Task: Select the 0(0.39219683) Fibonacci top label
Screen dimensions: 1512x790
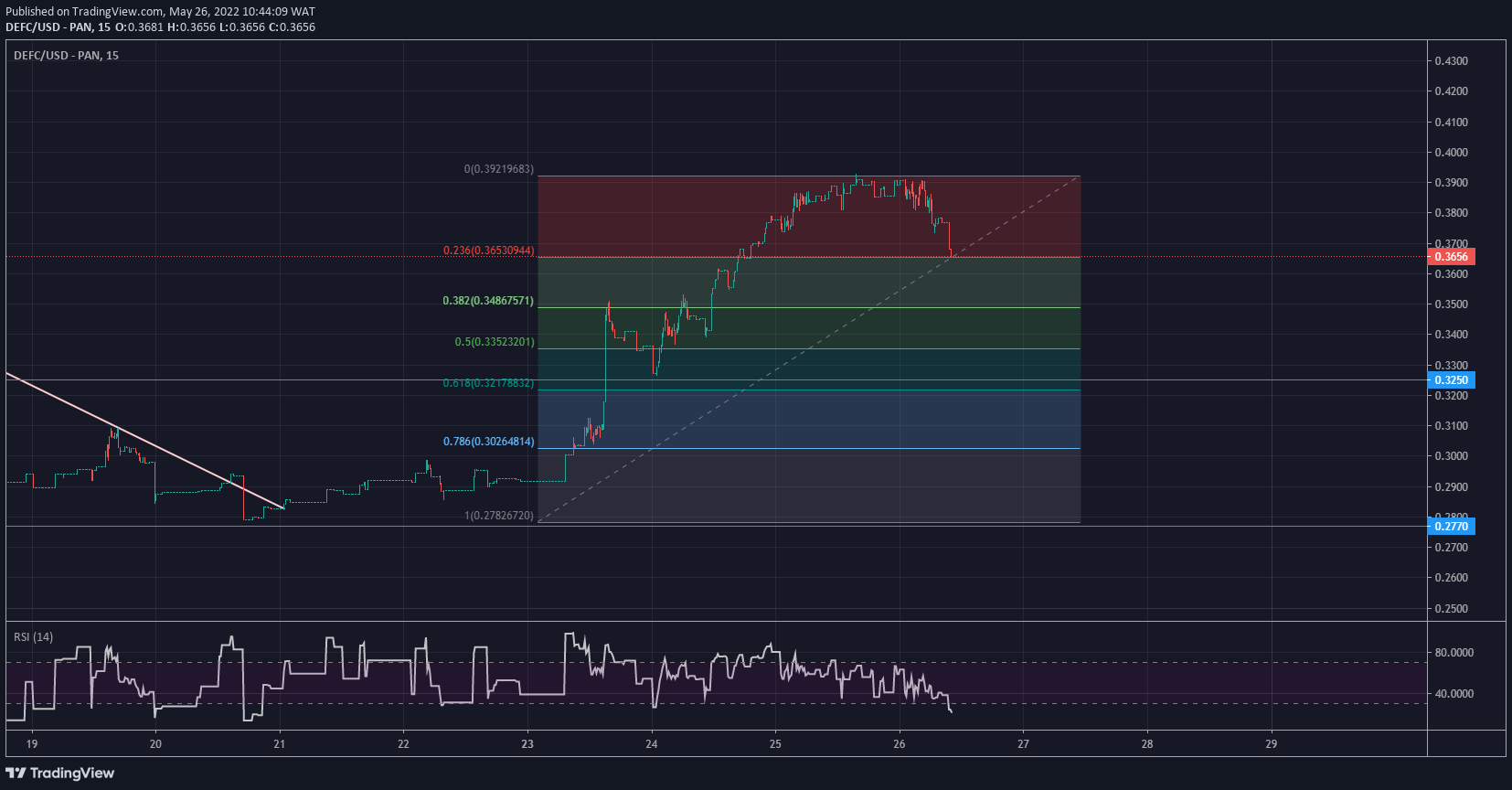Action: [498, 169]
